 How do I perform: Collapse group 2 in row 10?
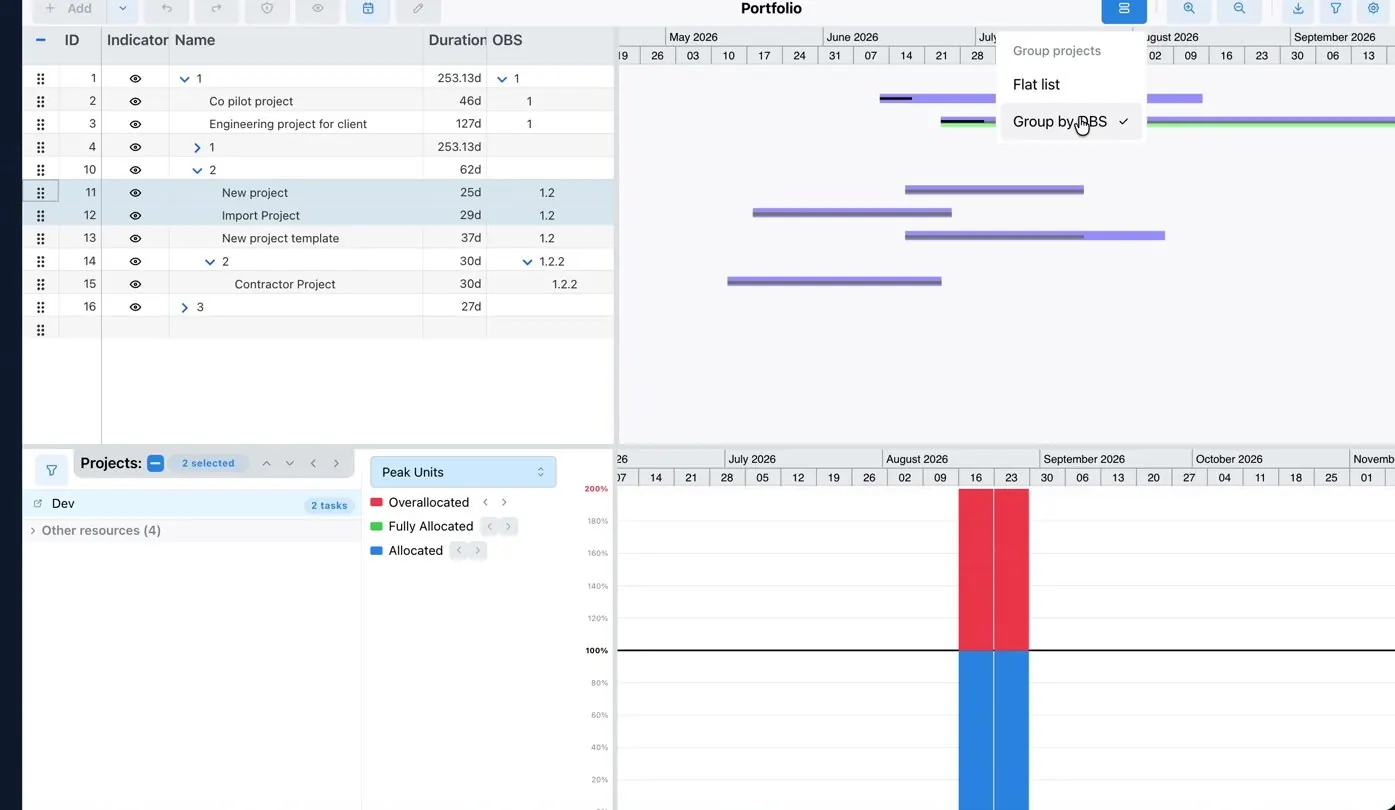197,171
